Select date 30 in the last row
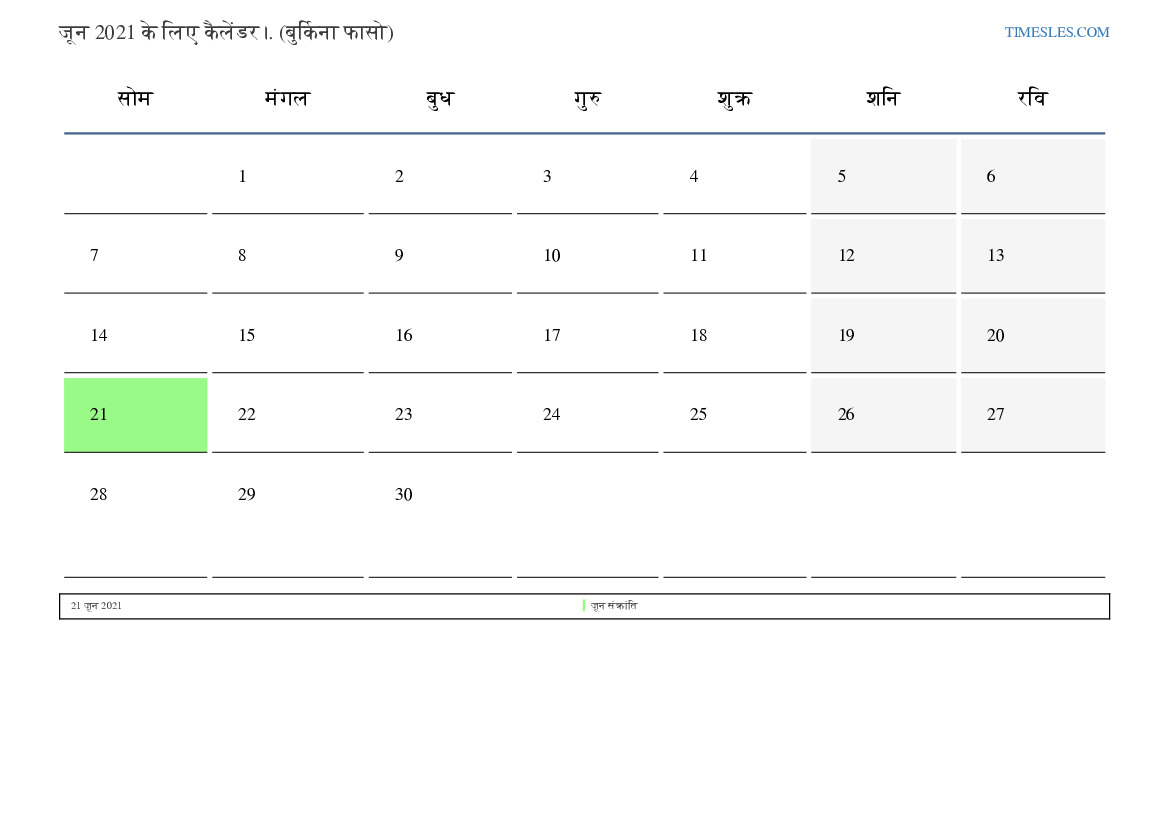The height and width of the screenshot is (827, 1169). (x=404, y=494)
